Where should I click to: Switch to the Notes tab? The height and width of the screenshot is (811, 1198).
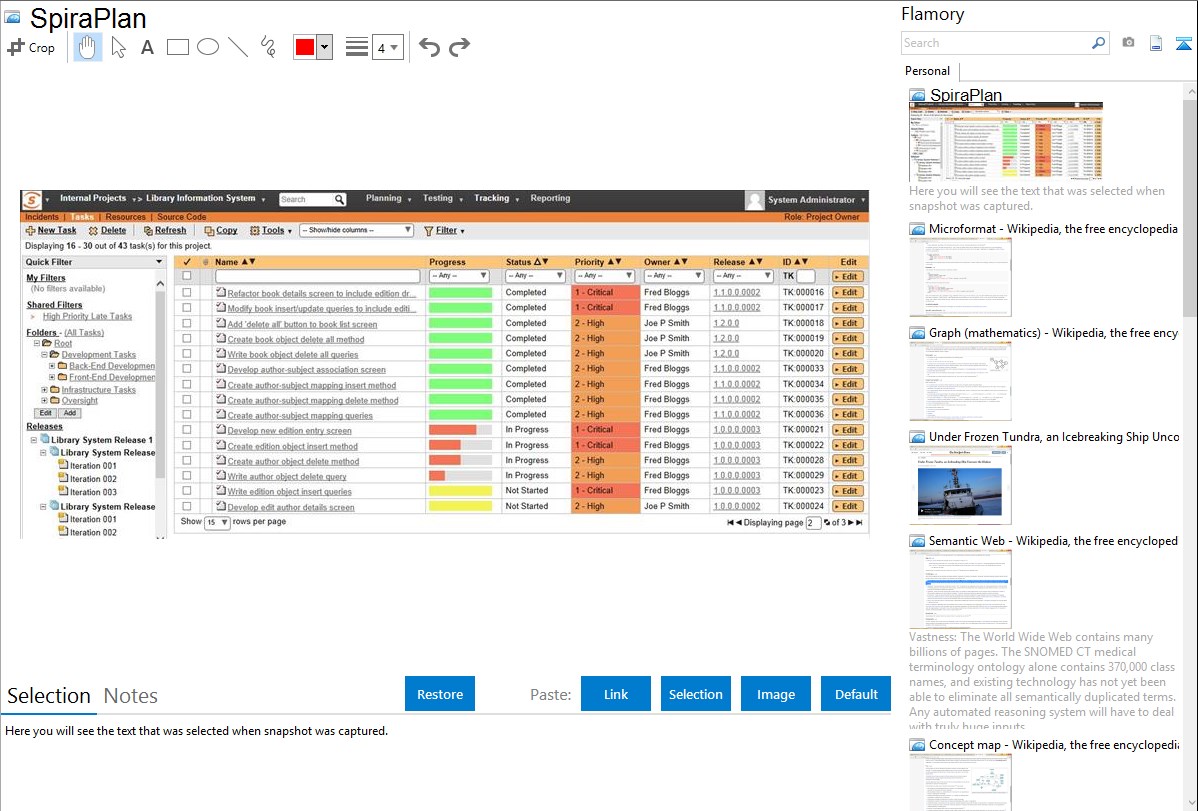tap(131, 696)
